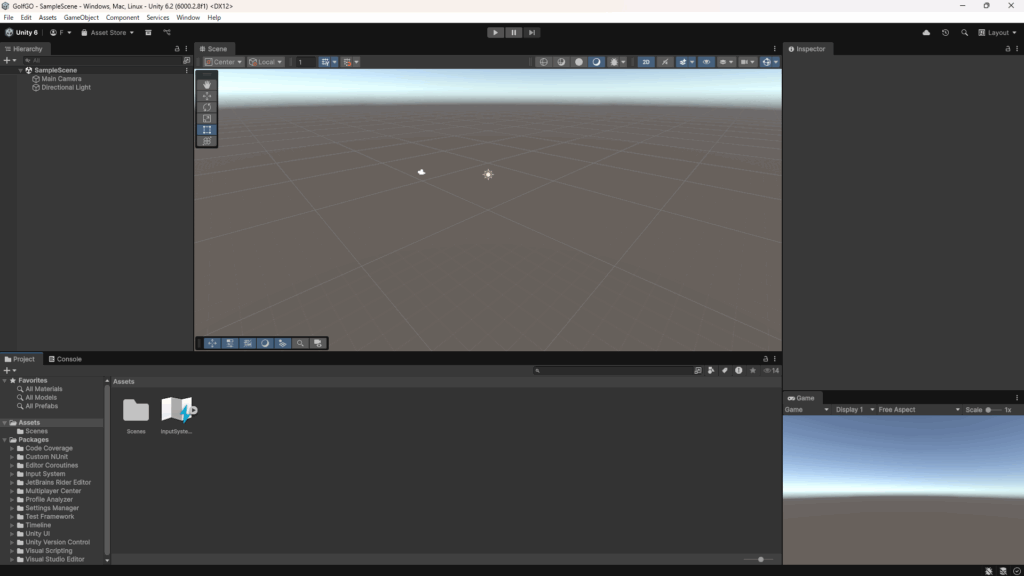Viewport: 1024px width, 576px height.
Task: Select the Hand view tool
Action: click(x=207, y=85)
